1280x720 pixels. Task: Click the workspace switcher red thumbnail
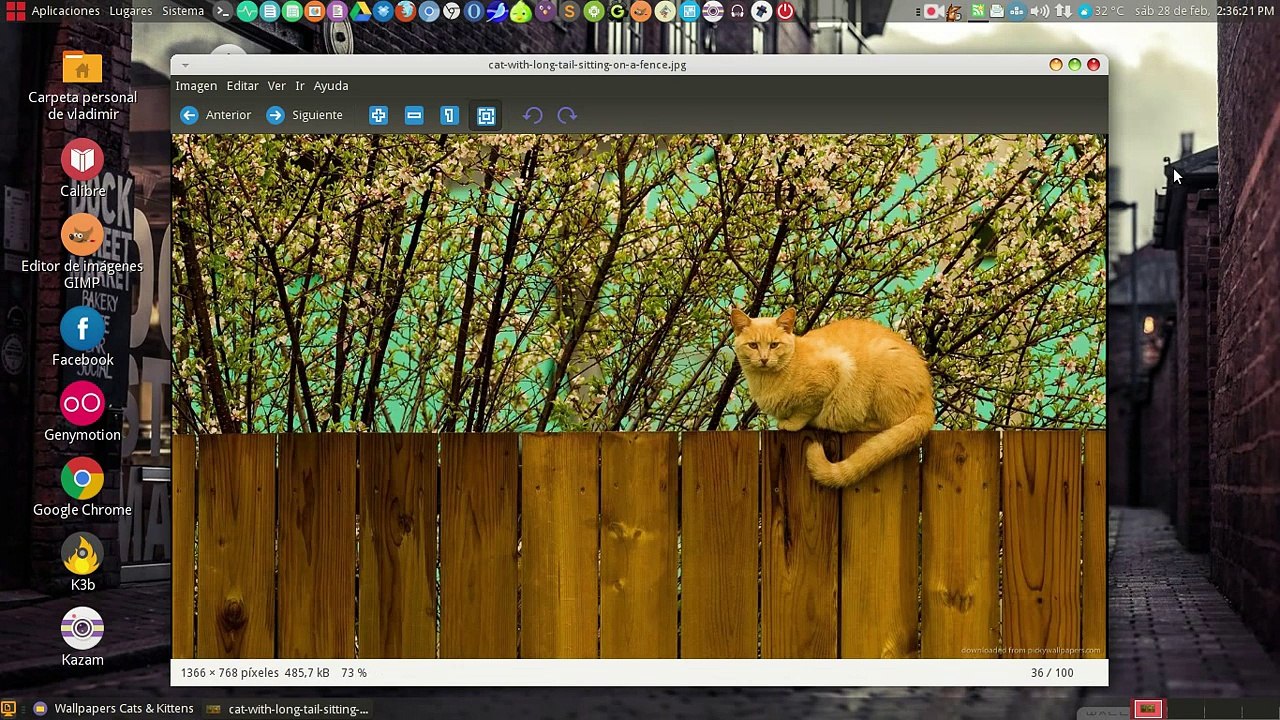point(1147,709)
